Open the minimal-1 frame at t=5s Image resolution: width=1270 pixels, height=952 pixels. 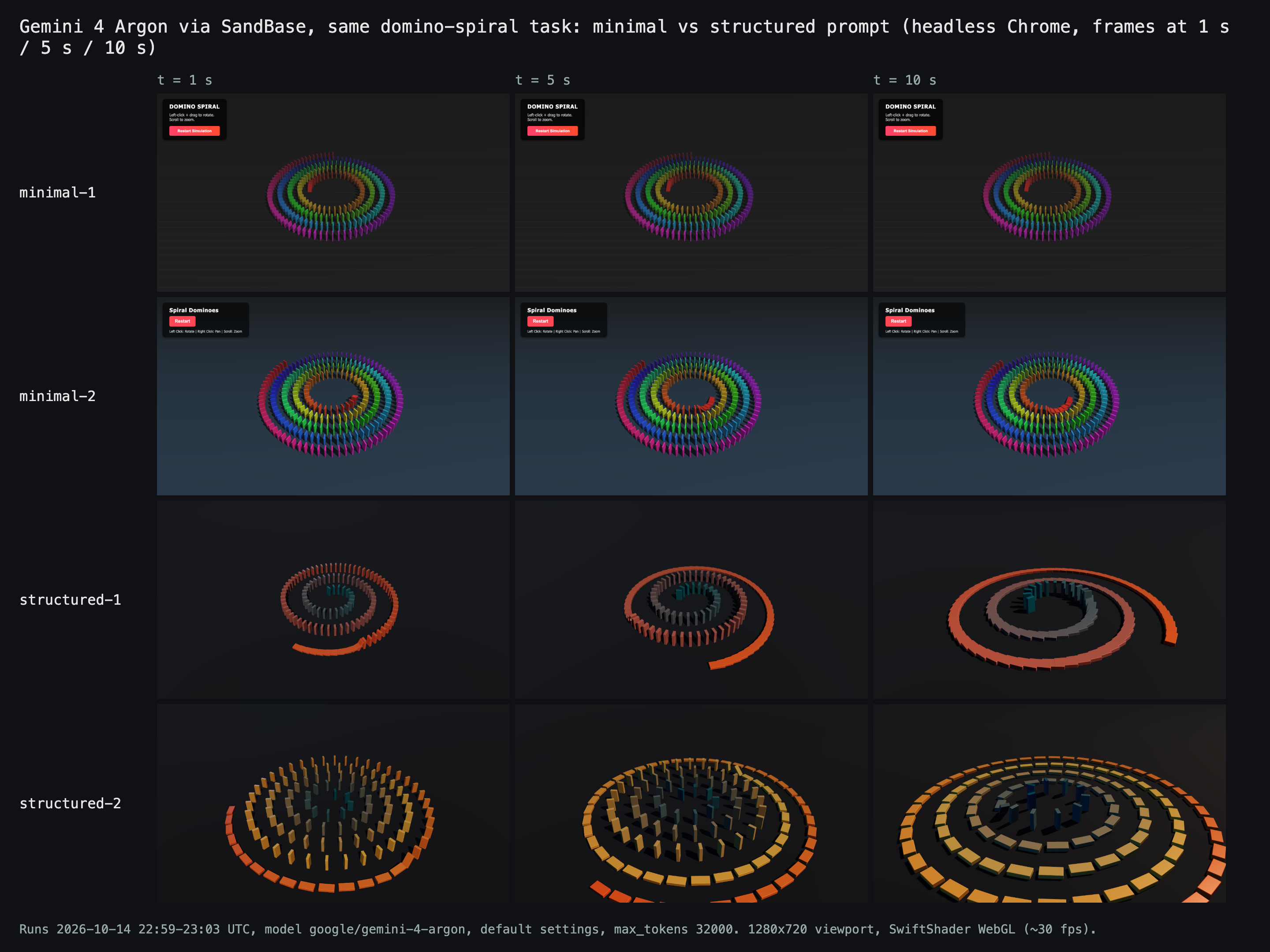coord(691,192)
